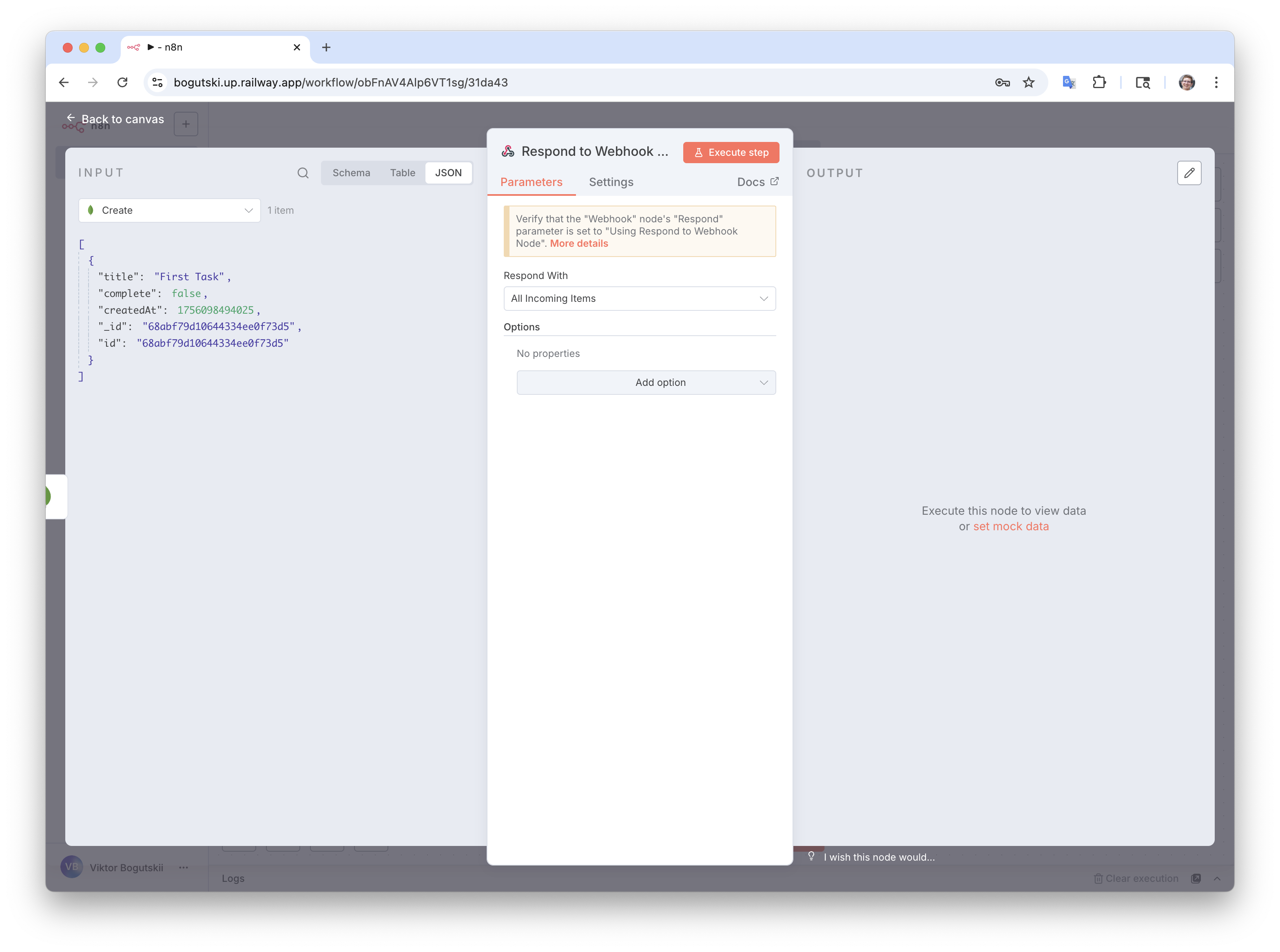Screen dimensions: 1280x952
Task: Click the back arrow to canvas
Action: tap(71, 118)
